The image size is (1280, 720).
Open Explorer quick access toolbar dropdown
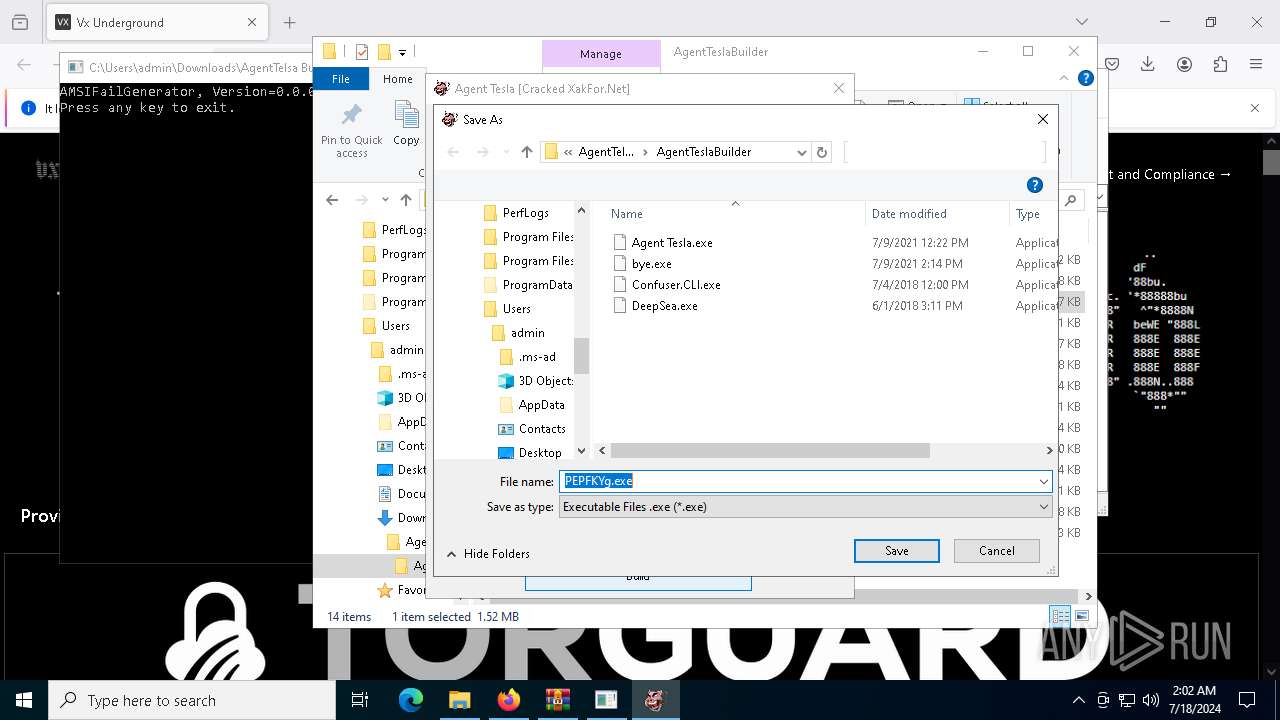[x=402, y=52]
